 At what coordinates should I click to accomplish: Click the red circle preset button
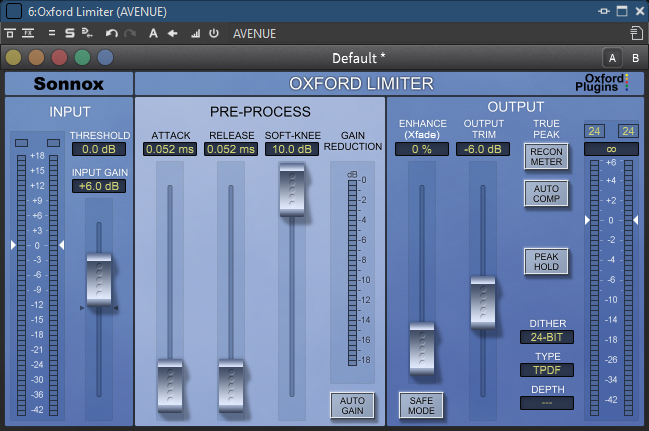[x=60, y=57]
